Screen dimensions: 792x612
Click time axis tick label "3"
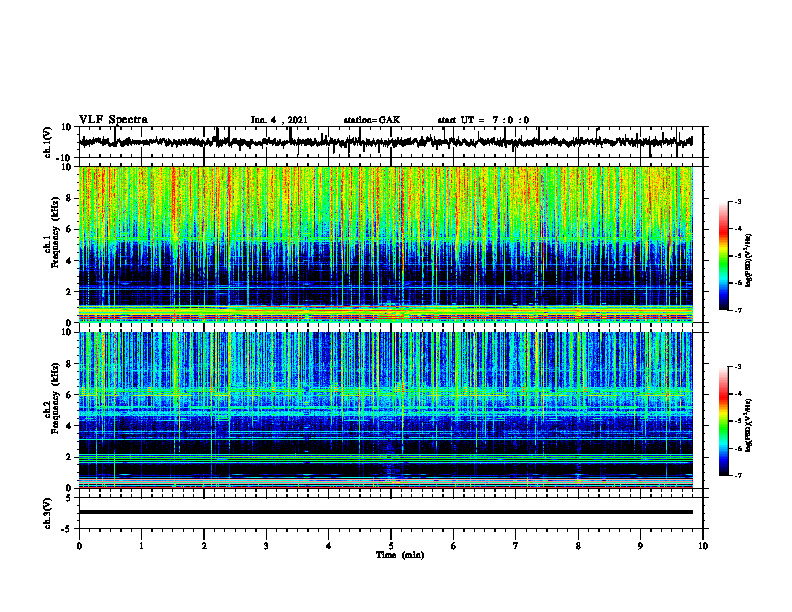coord(266,546)
